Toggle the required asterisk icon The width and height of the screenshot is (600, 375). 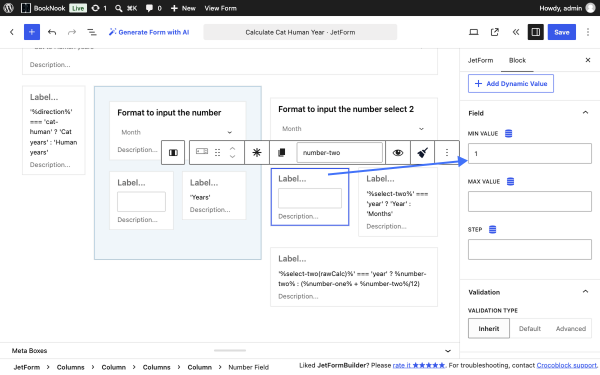(x=257, y=152)
